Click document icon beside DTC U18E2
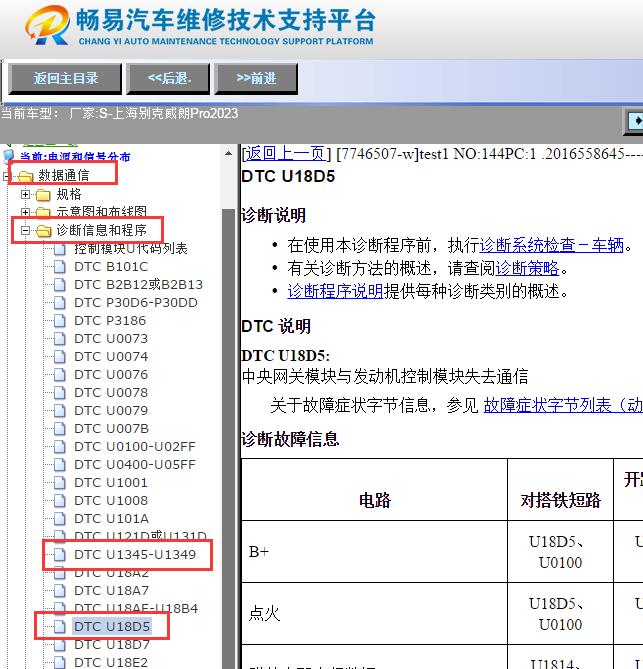Viewport: 643px width, 669px height. pos(60,662)
